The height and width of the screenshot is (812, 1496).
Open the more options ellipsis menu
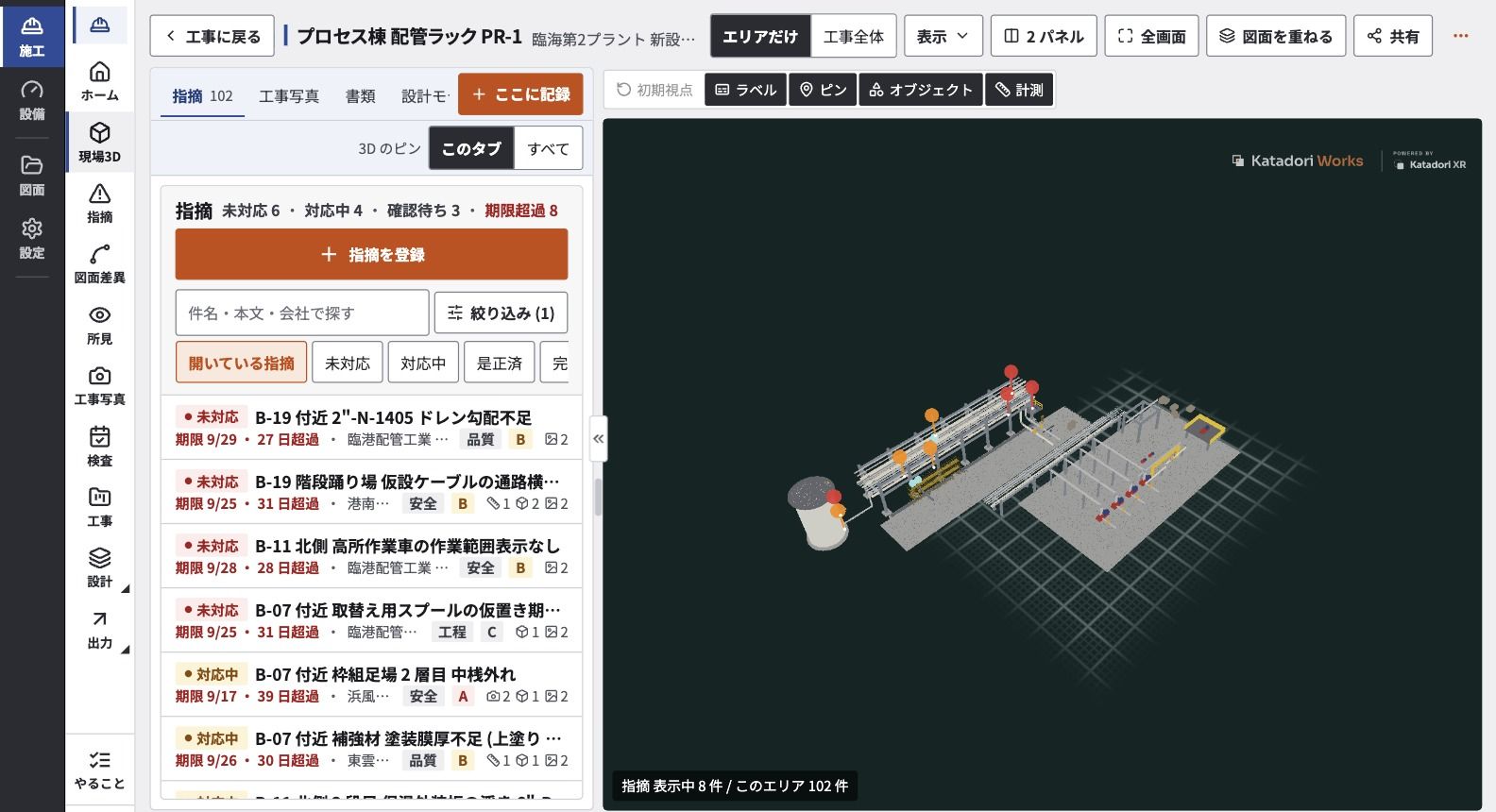pos(1461,36)
